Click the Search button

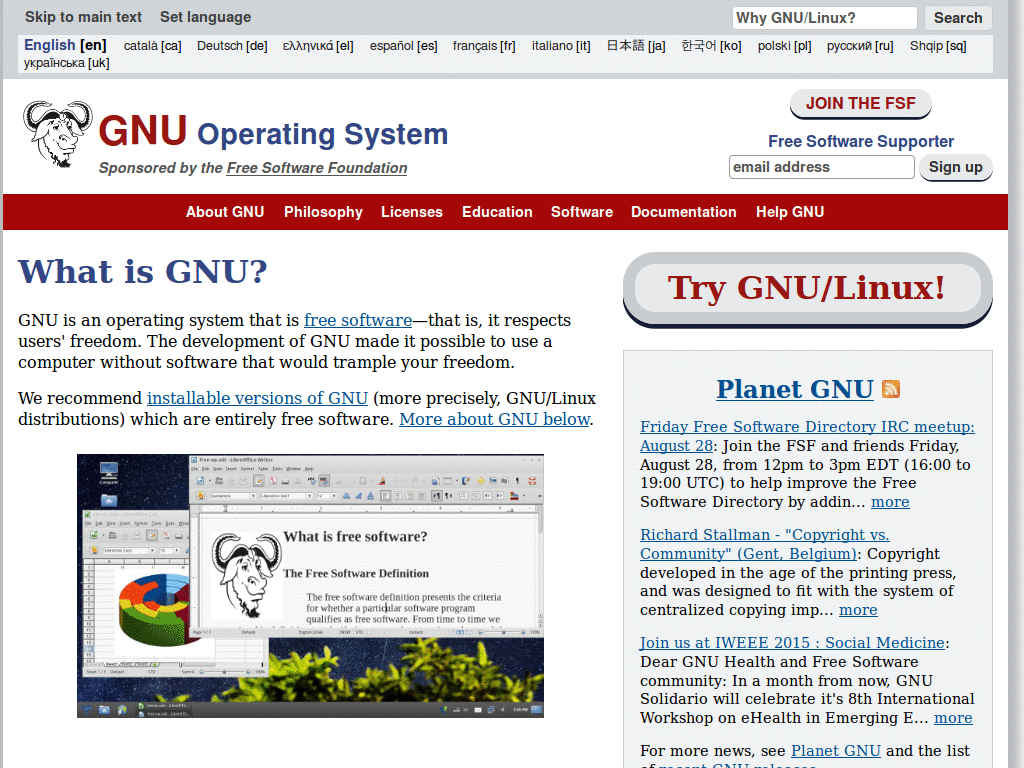click(958, 18)
